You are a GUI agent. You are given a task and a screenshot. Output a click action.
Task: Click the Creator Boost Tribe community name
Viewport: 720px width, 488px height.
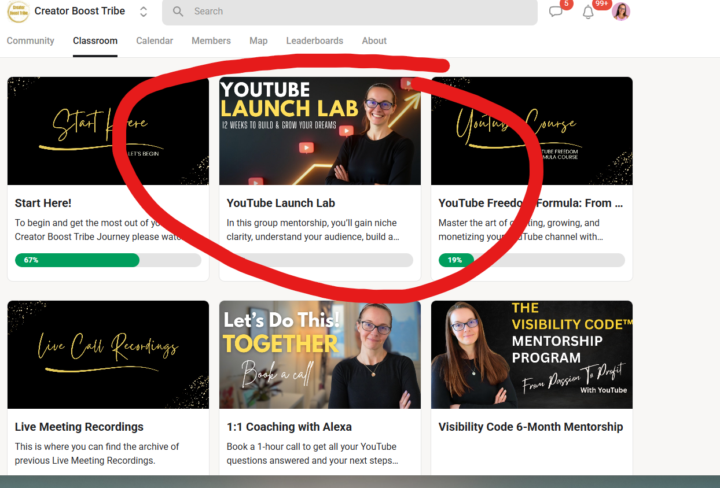79,11
